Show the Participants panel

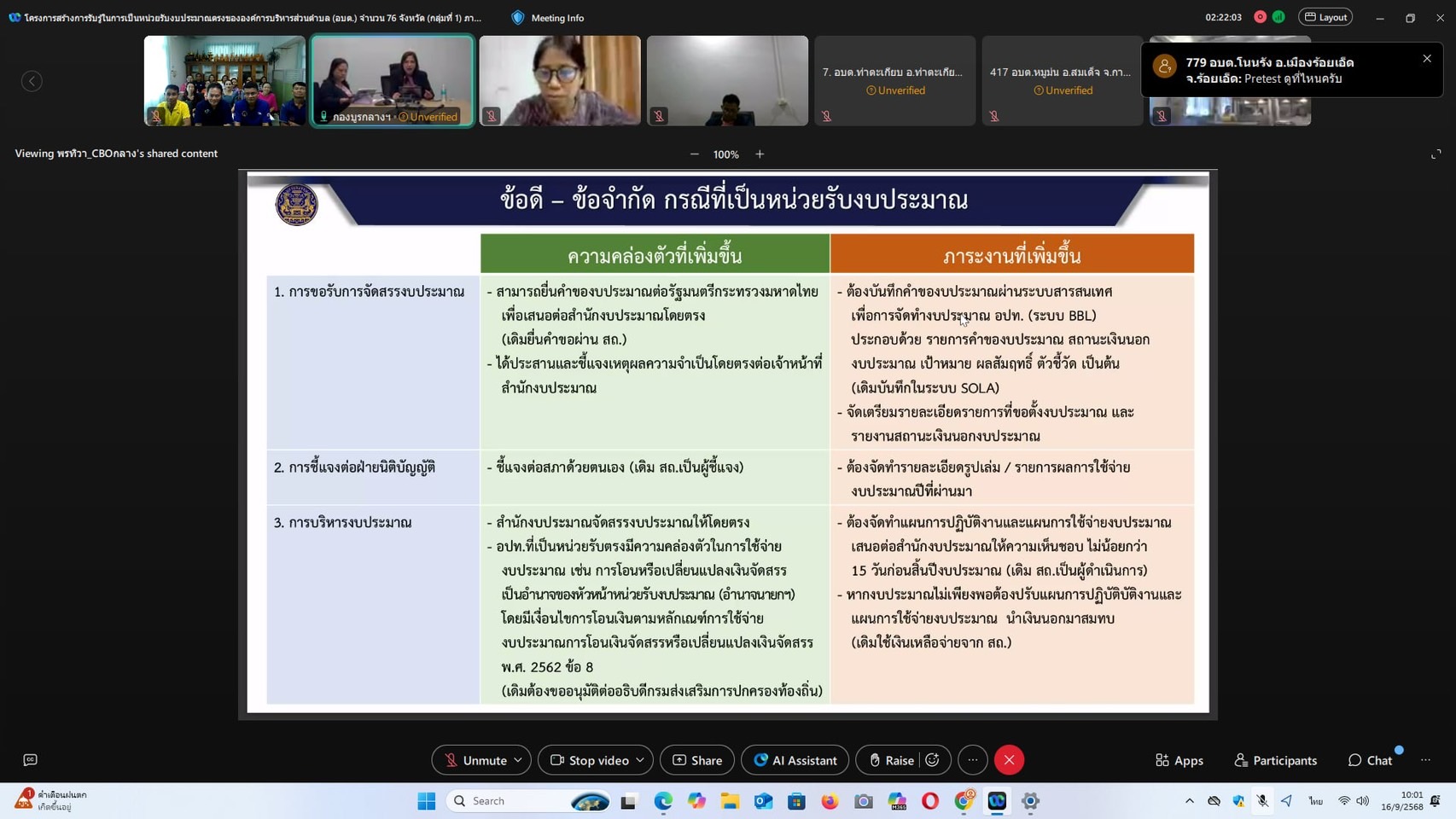pos(1275,760)
